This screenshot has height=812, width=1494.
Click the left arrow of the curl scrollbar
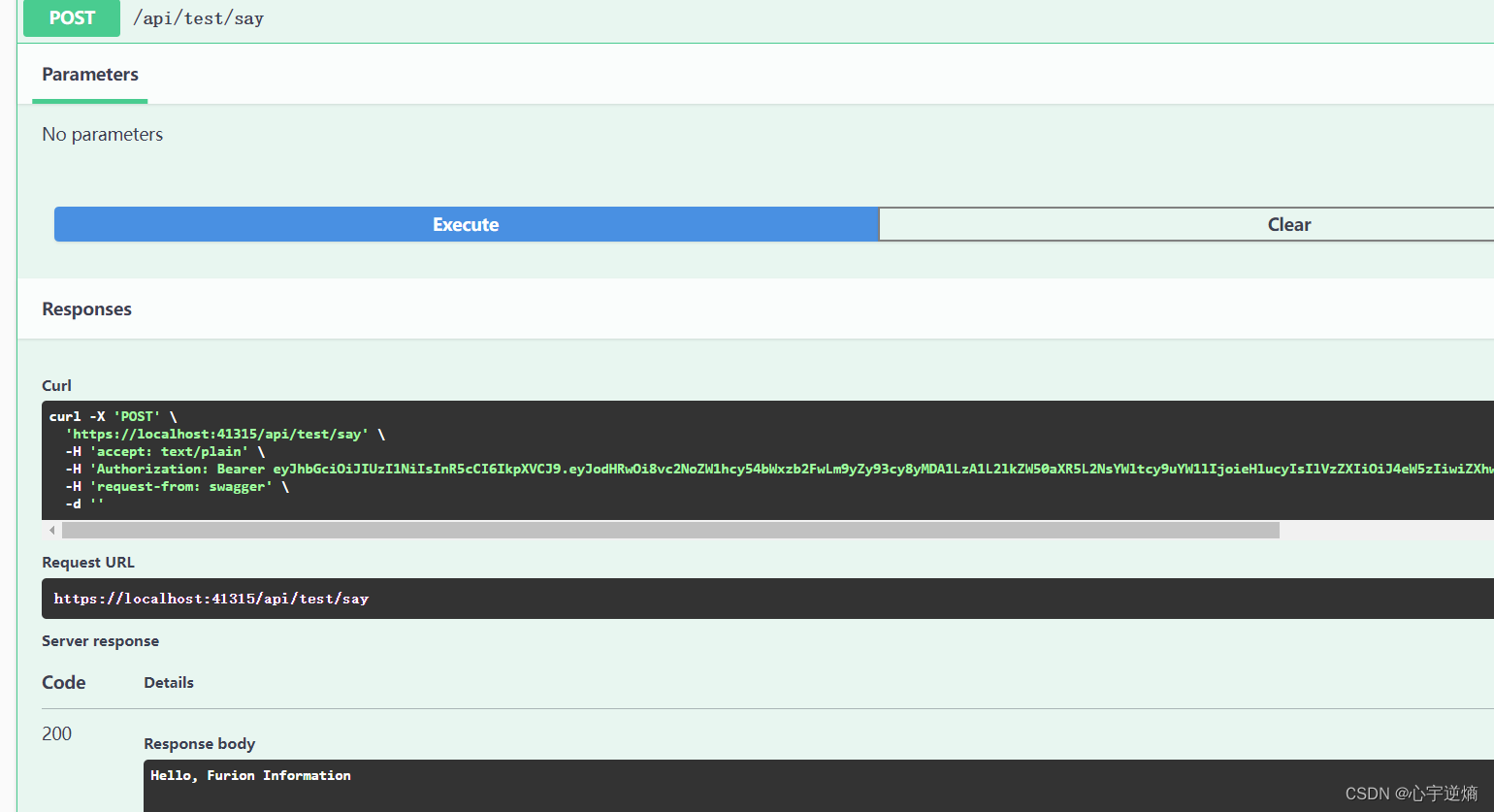pos(50,530)
